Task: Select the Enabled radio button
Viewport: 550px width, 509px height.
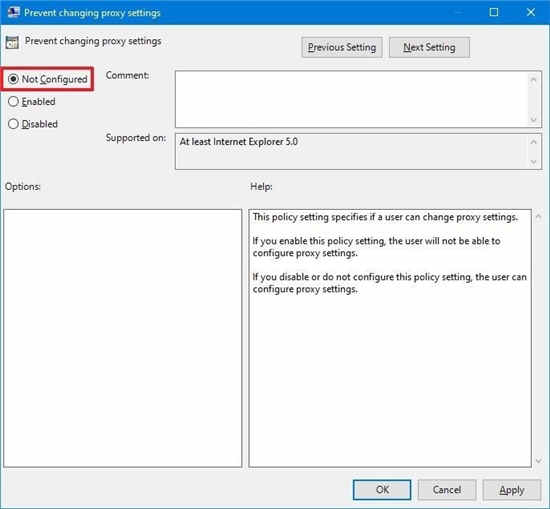Action: [13, 101]
